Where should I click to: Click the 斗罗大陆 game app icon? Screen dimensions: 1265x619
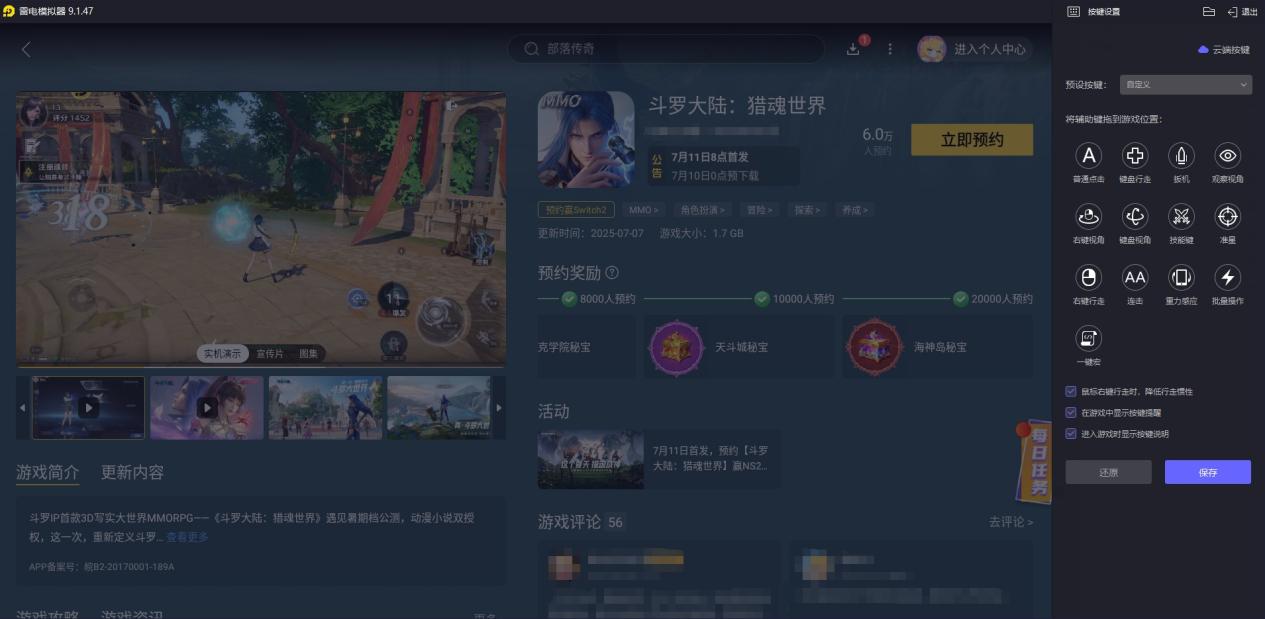586,140
